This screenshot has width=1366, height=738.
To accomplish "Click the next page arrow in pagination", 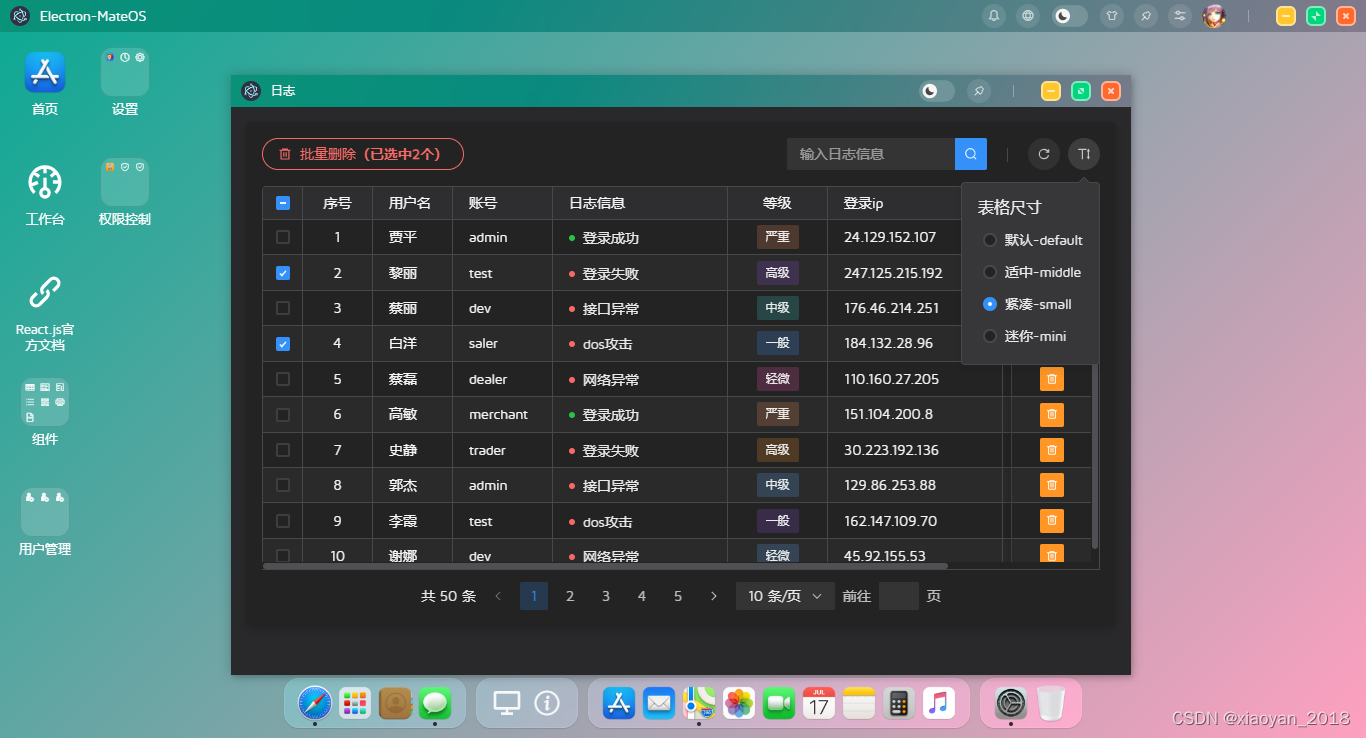I will click(x=714, y=596).
